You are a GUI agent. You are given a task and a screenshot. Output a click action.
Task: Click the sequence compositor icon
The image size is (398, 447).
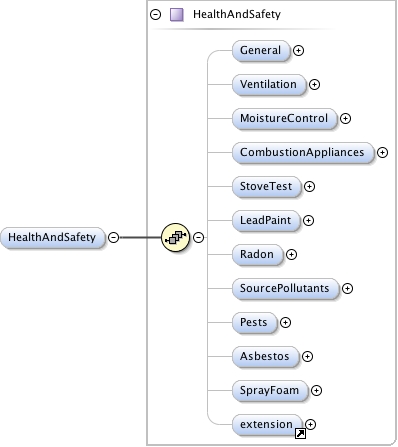point(175,237)
